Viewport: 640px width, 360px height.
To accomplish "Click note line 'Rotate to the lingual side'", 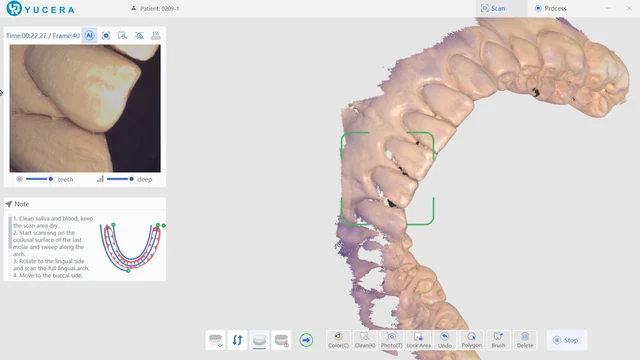I will click(51, 264).
